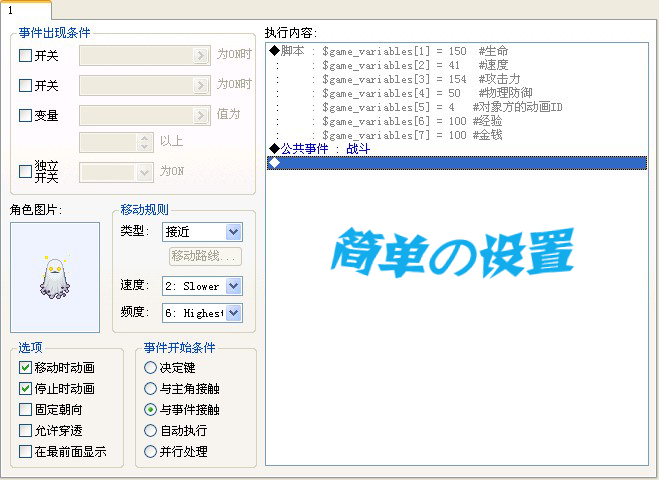The height and width of the screenshot is (480, 659).
Task: Click the first 开关 condition field
Action: [x=145, y=55]
